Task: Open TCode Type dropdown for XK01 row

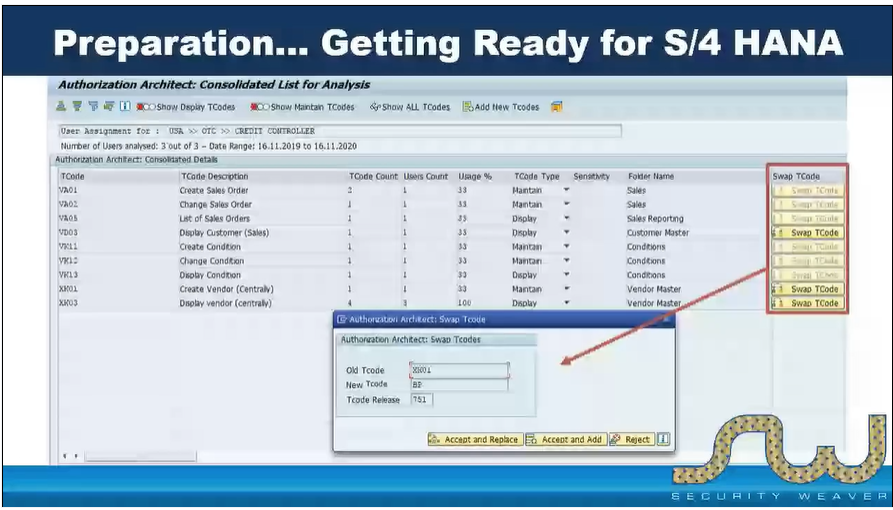Action: coord(566,289)
